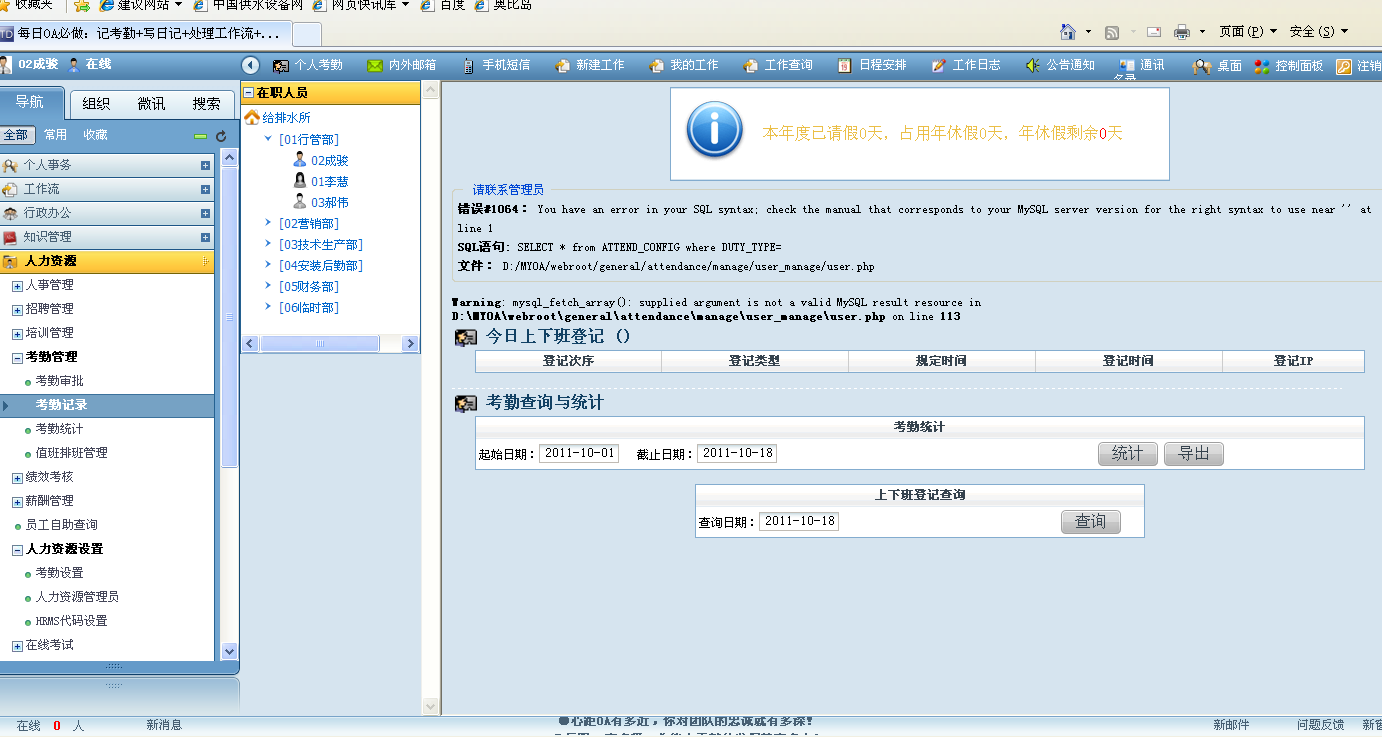Open 我的工作 in the toolbar
The width and height of the screenshot is (1382, 737).
(x=683, y=65)
